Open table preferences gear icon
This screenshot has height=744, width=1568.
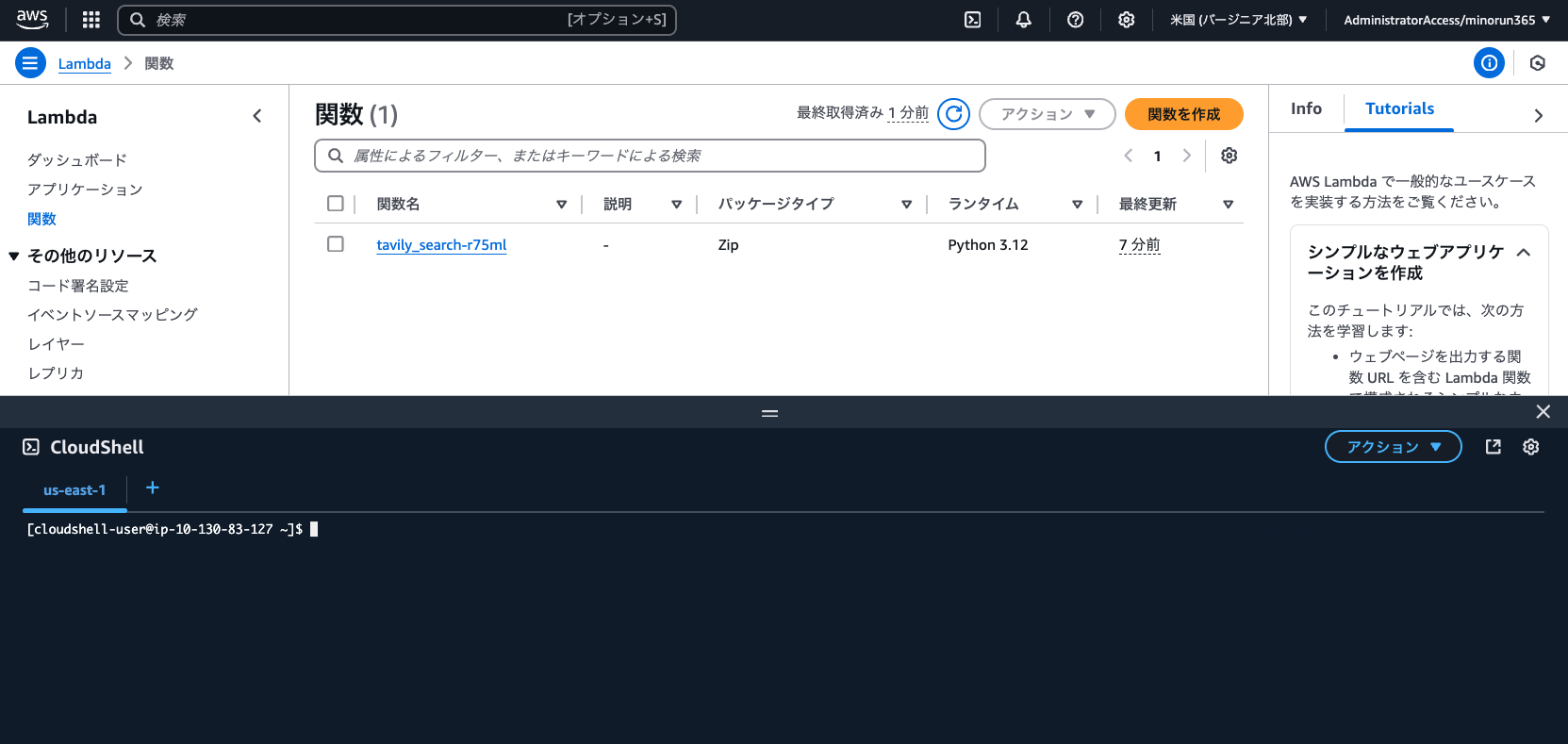tap(1229, 156)
